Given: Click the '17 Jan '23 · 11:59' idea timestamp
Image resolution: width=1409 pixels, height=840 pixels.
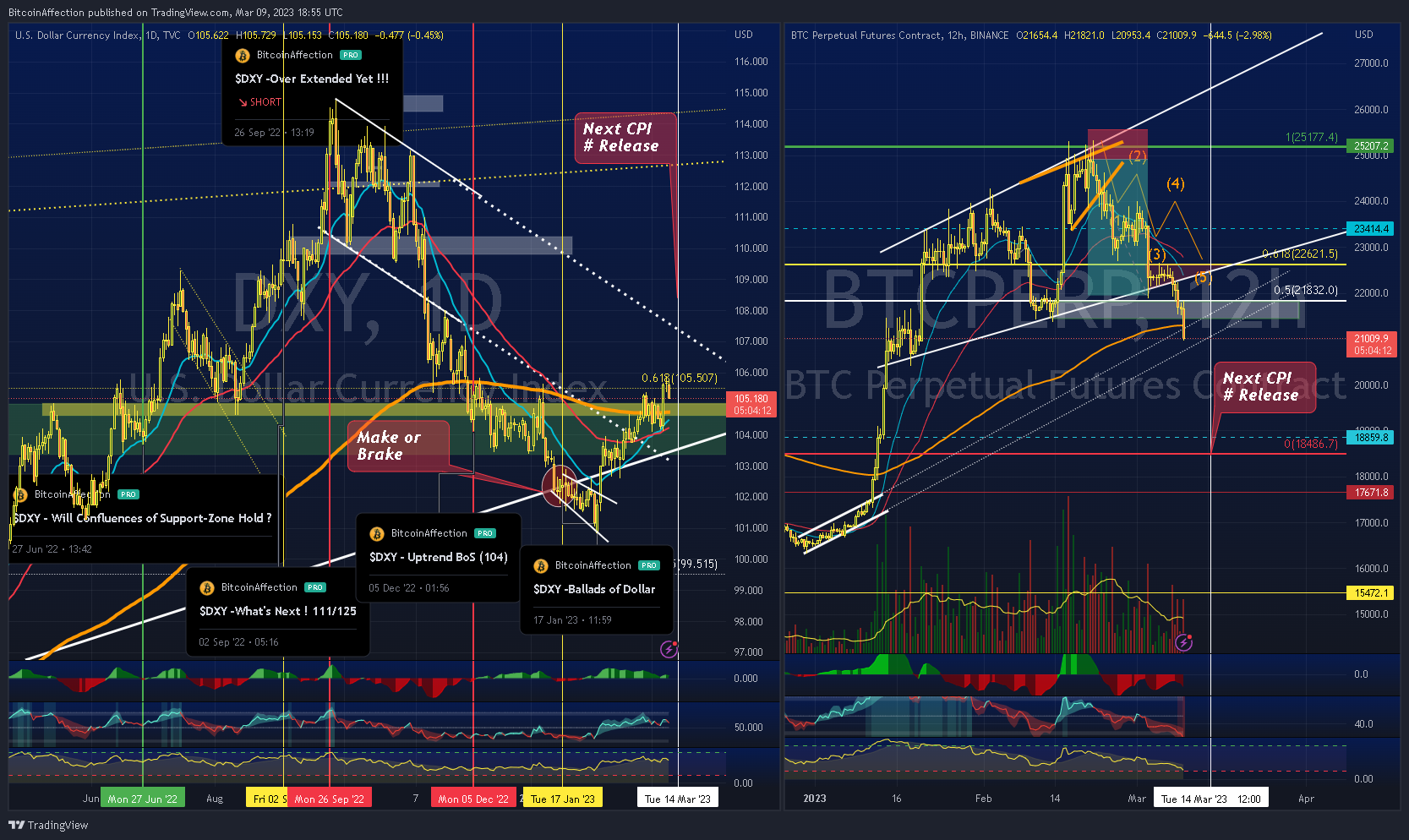Looking at the screenshot, I should click(x=572, y=620).
